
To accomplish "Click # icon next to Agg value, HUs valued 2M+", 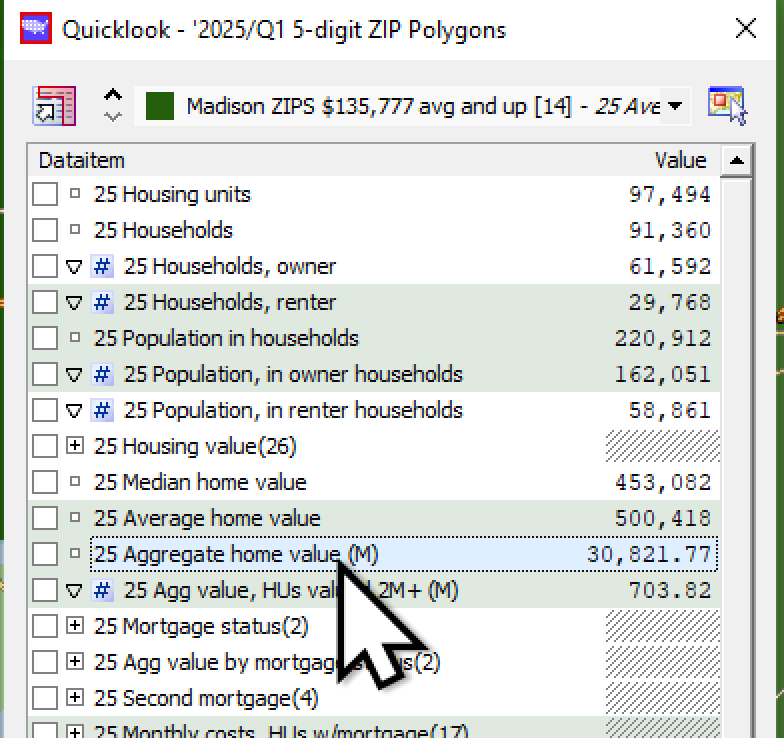I will click(x=102, y=591).
